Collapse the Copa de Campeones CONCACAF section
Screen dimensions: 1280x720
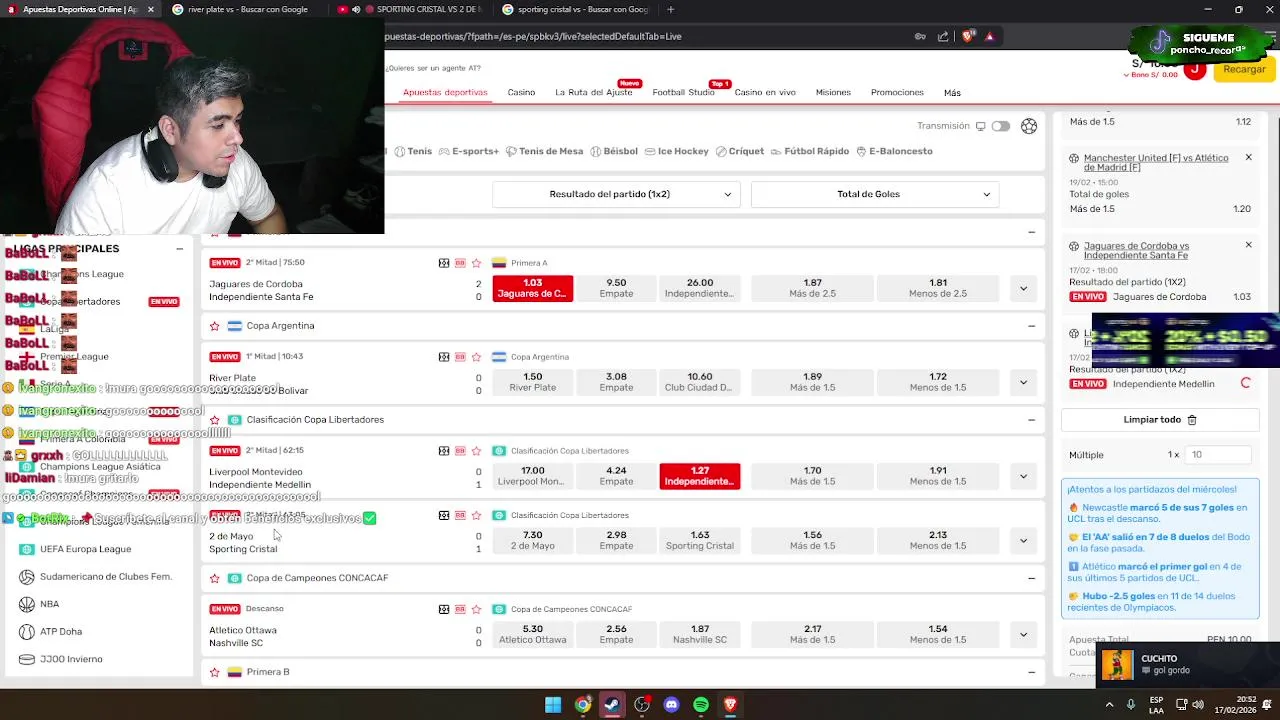pos(1031,578)
